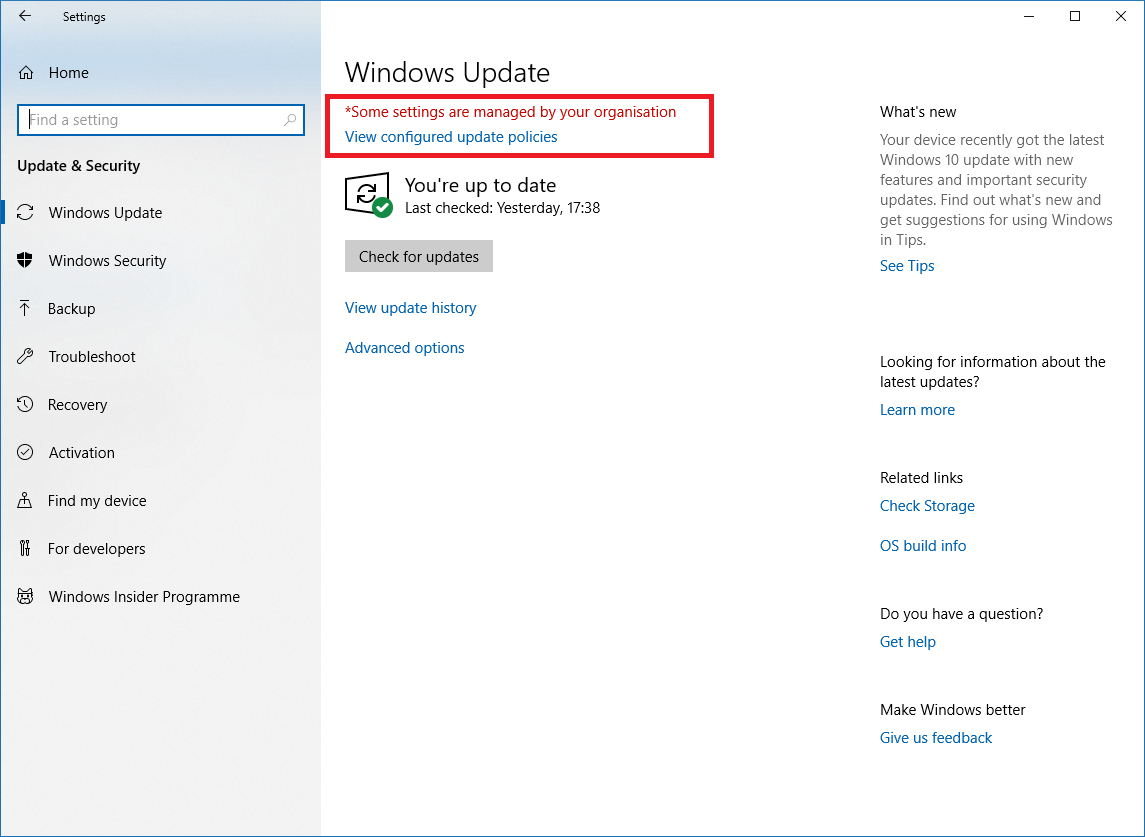Select Windows Update in the sidebar
The height and width of the screenshot is (837, 1145).
tap(105, 213)
